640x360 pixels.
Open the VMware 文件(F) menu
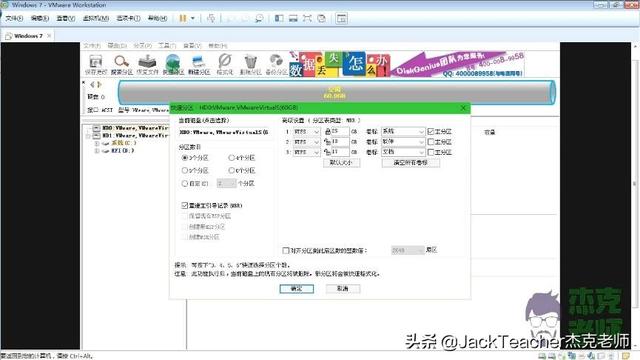tap(14, 18)
